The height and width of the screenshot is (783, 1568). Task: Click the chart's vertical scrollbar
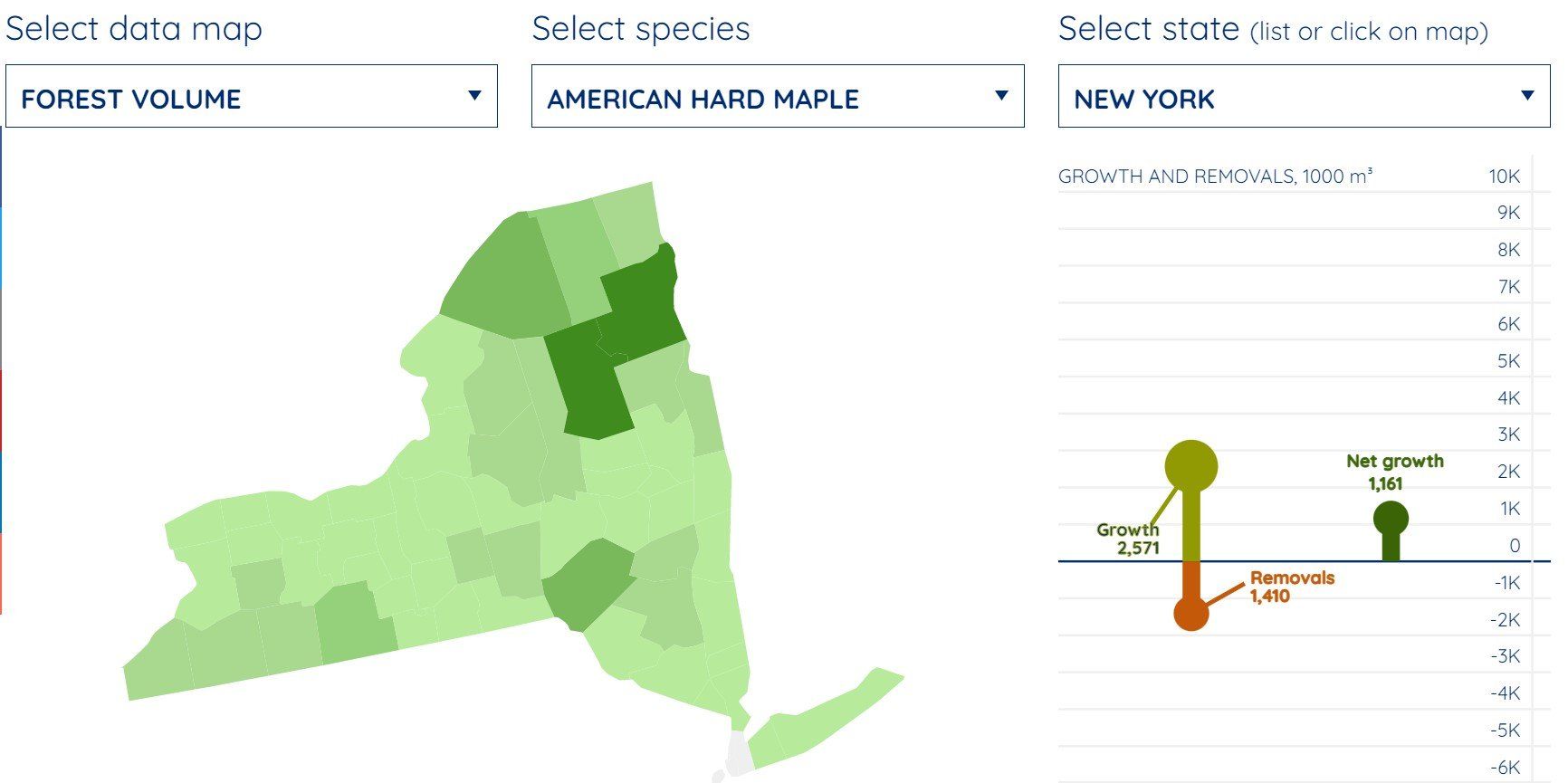(1541, 468)
